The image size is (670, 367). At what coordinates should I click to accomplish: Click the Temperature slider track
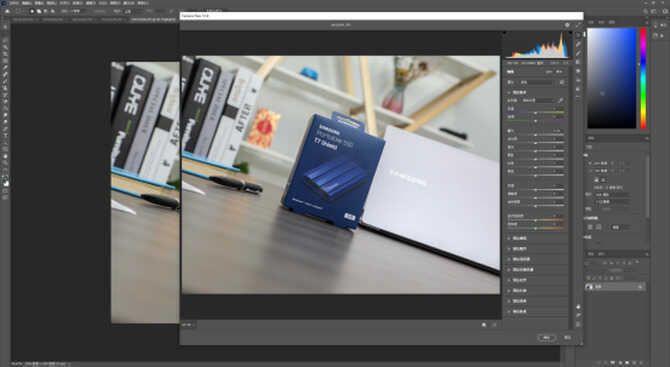click(x=535, y=112)
